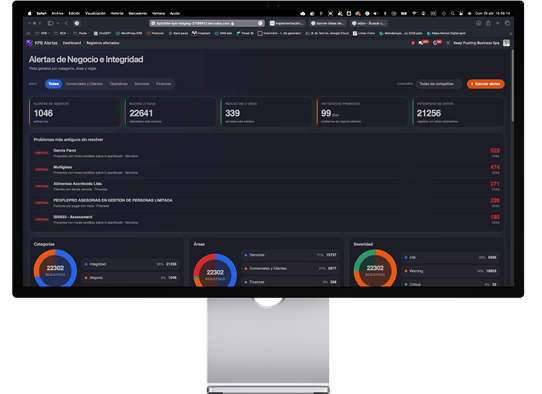Open the ChatGPT bookmark
Image resolution: width=542 pixels, height=394 pixels.
point(102,33)
